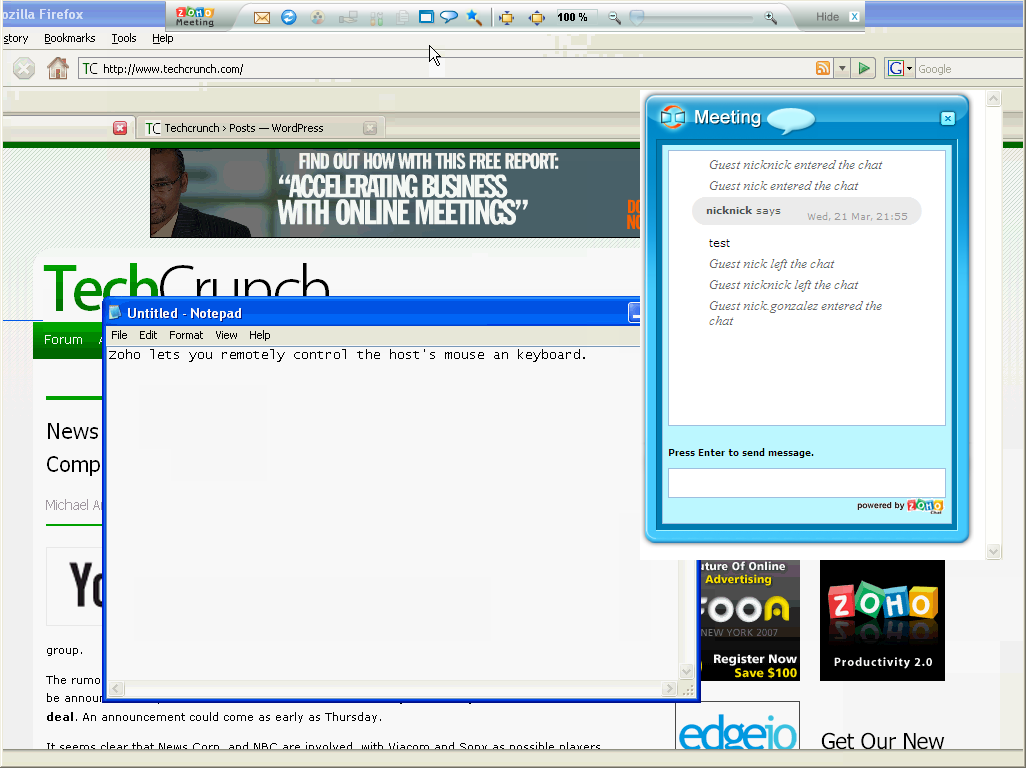
Task: Open Notepad View menu
Action: (226, 335)
